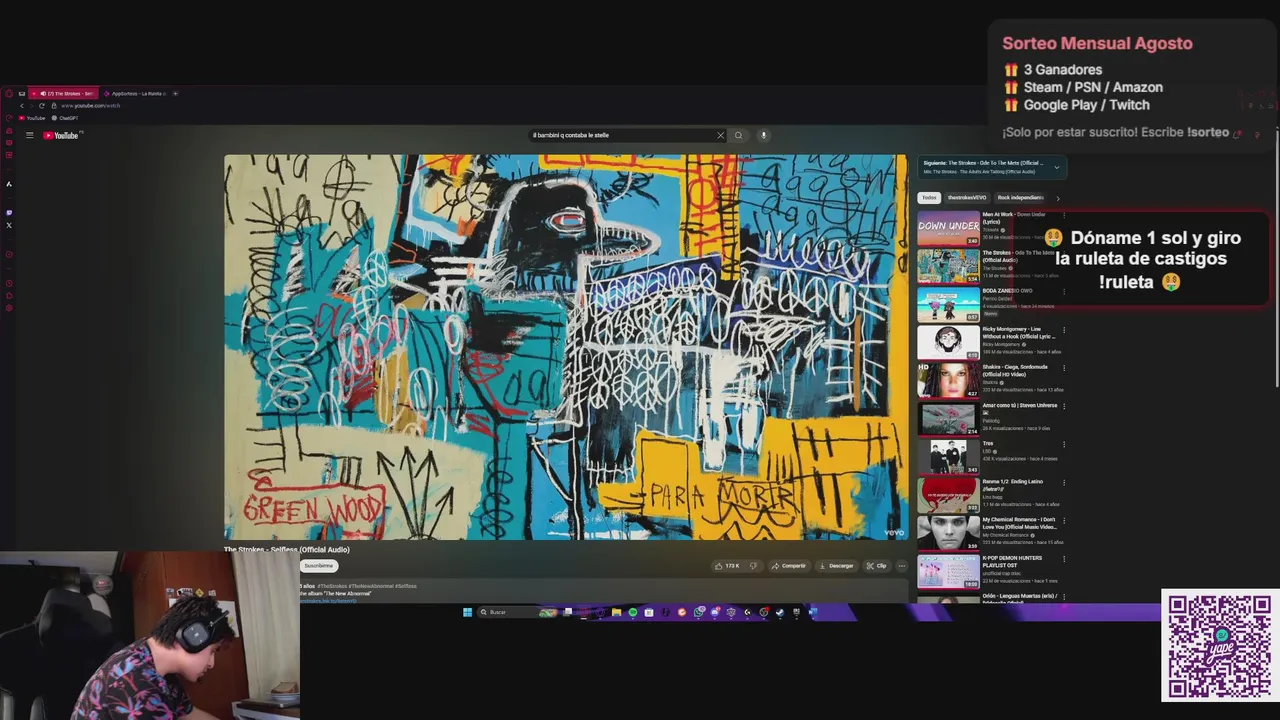
Task: Go to the YouTube home logo
Action: (x=61, y=135)
